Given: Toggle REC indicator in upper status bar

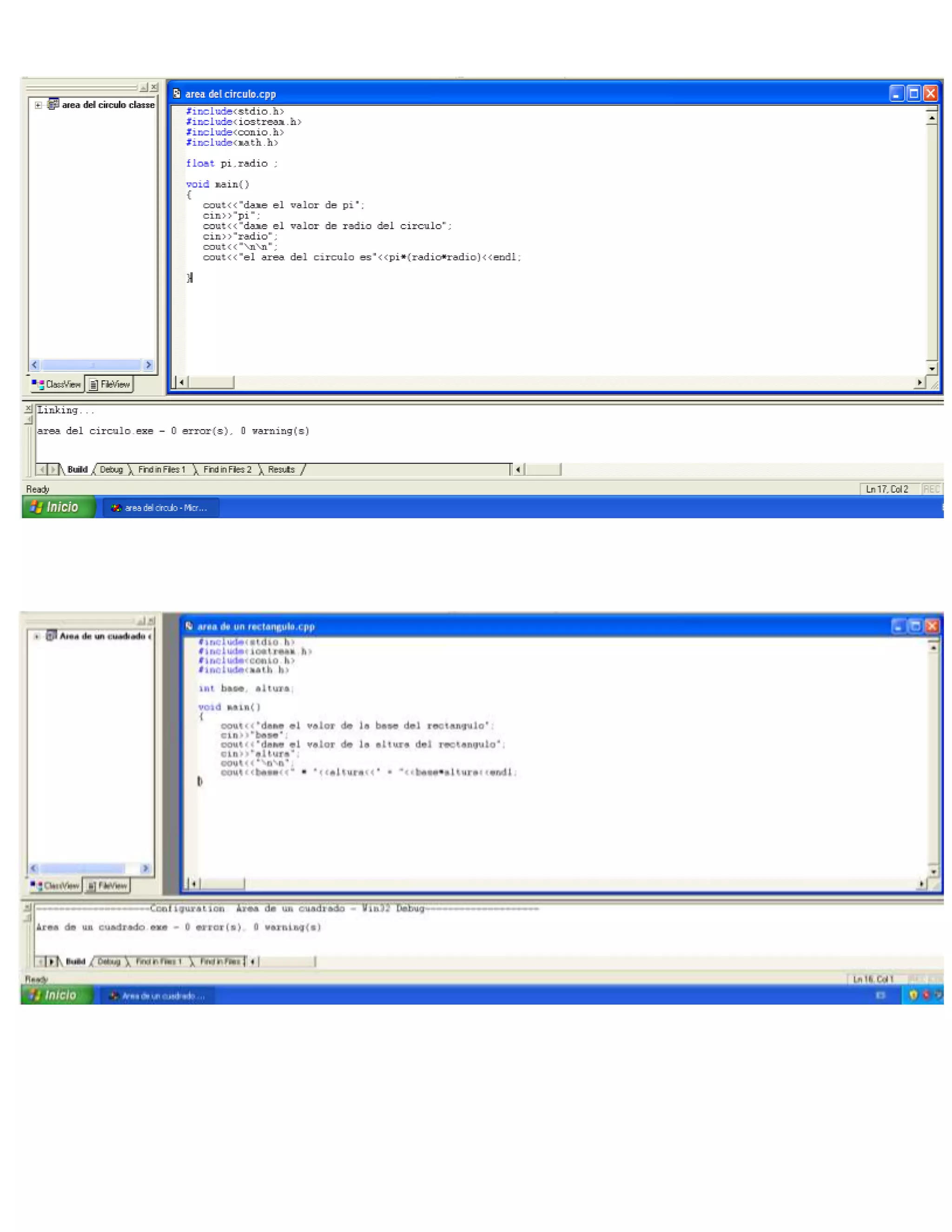Looking at the screenshot, I should (x=931, y=489).
